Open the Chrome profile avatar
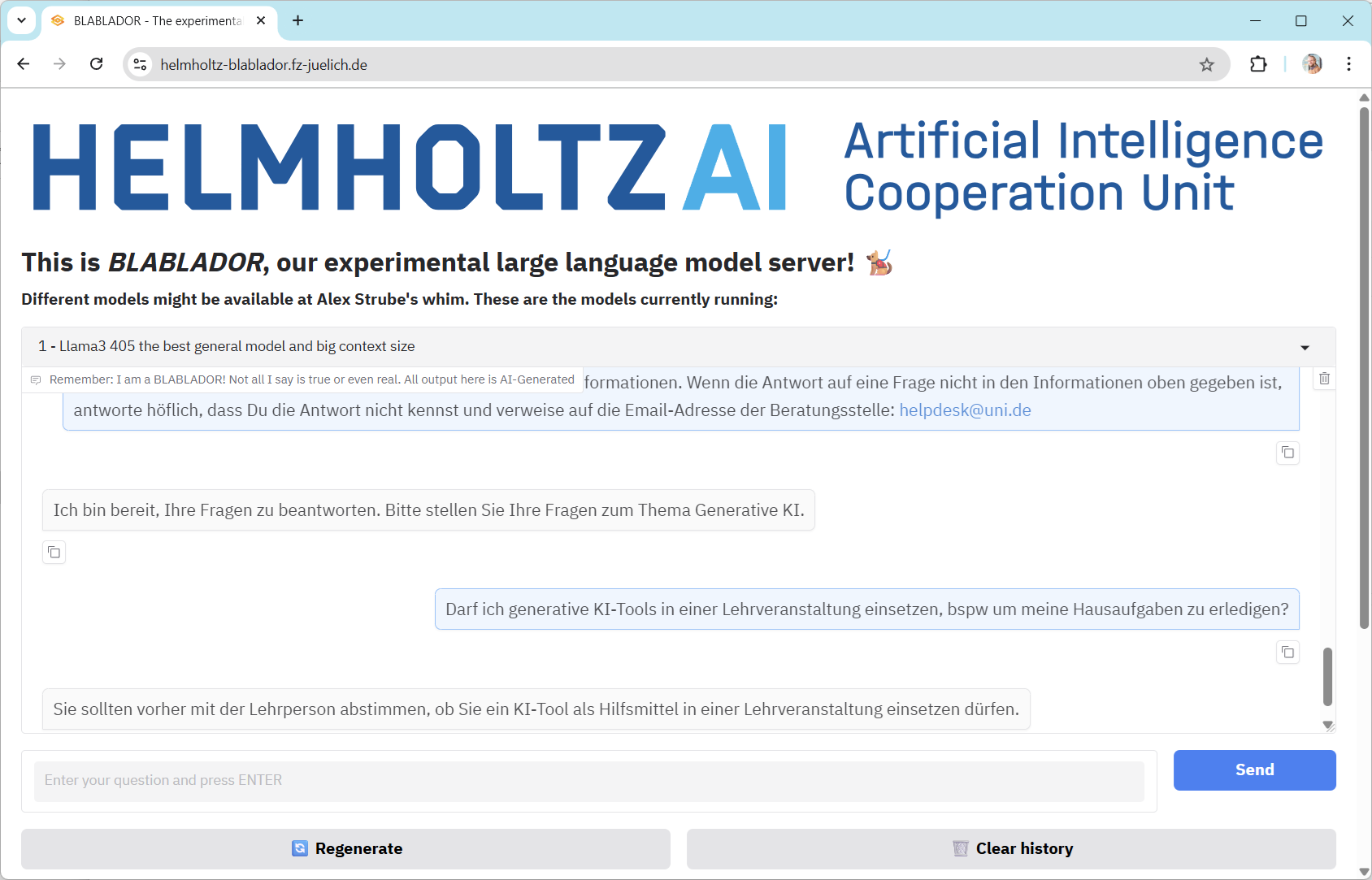The height and width of the screenshot is (880, 1372). coord(1312,64)
